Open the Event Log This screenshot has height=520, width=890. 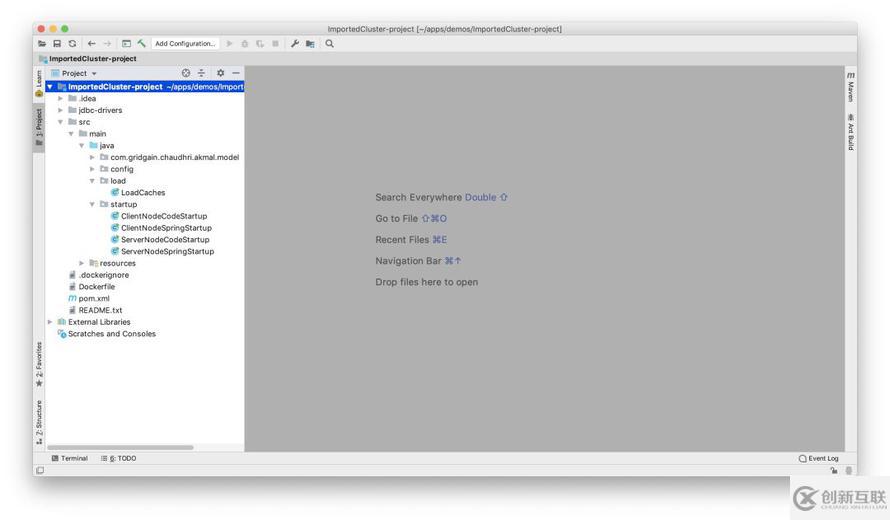(818, 458)
